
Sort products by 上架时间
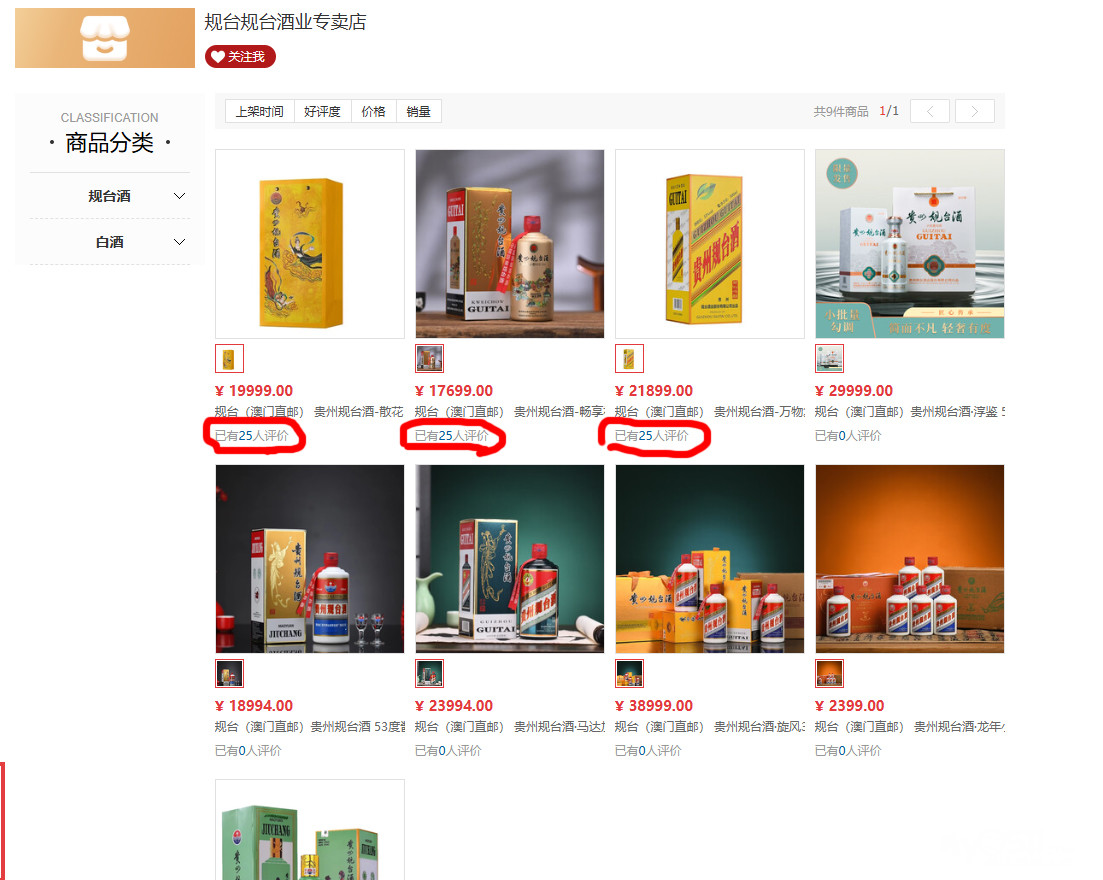pos(259,112)
